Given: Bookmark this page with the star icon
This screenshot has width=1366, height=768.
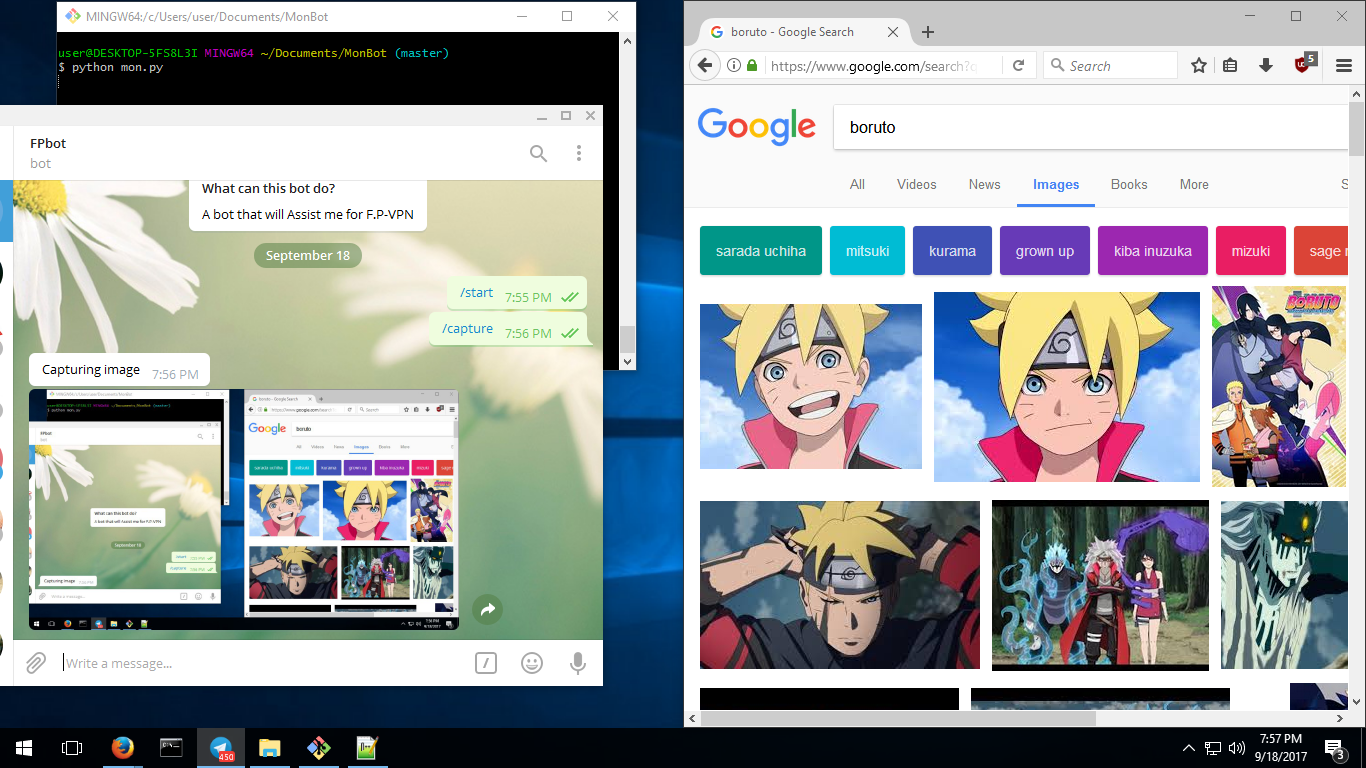Looking at the screenshot, I should pos(1199,66).
